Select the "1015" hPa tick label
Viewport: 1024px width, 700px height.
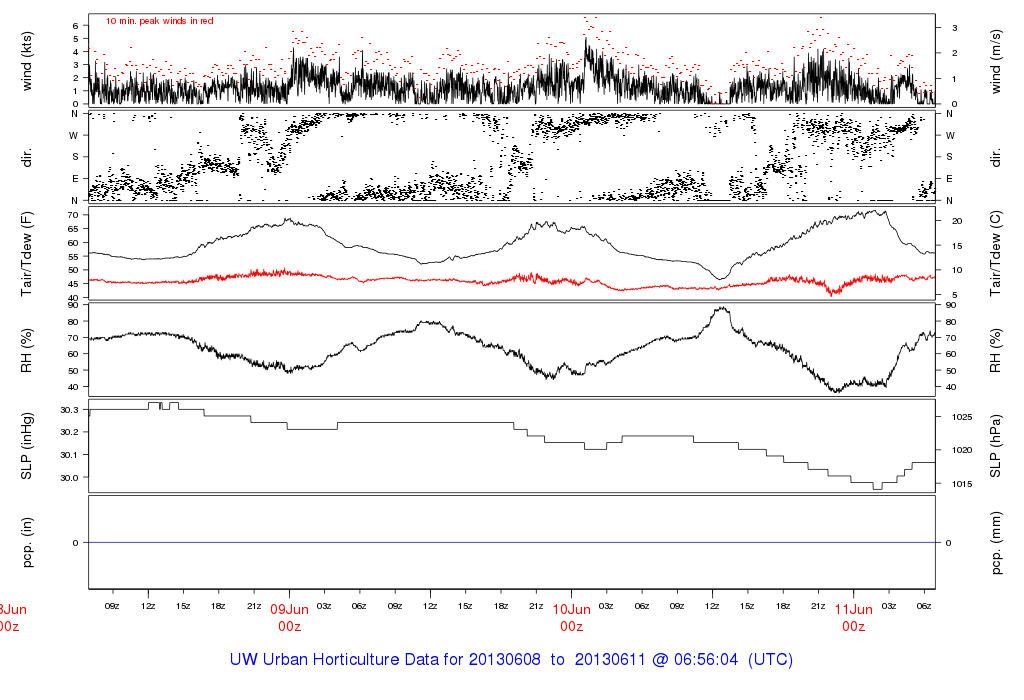[962, 484]
